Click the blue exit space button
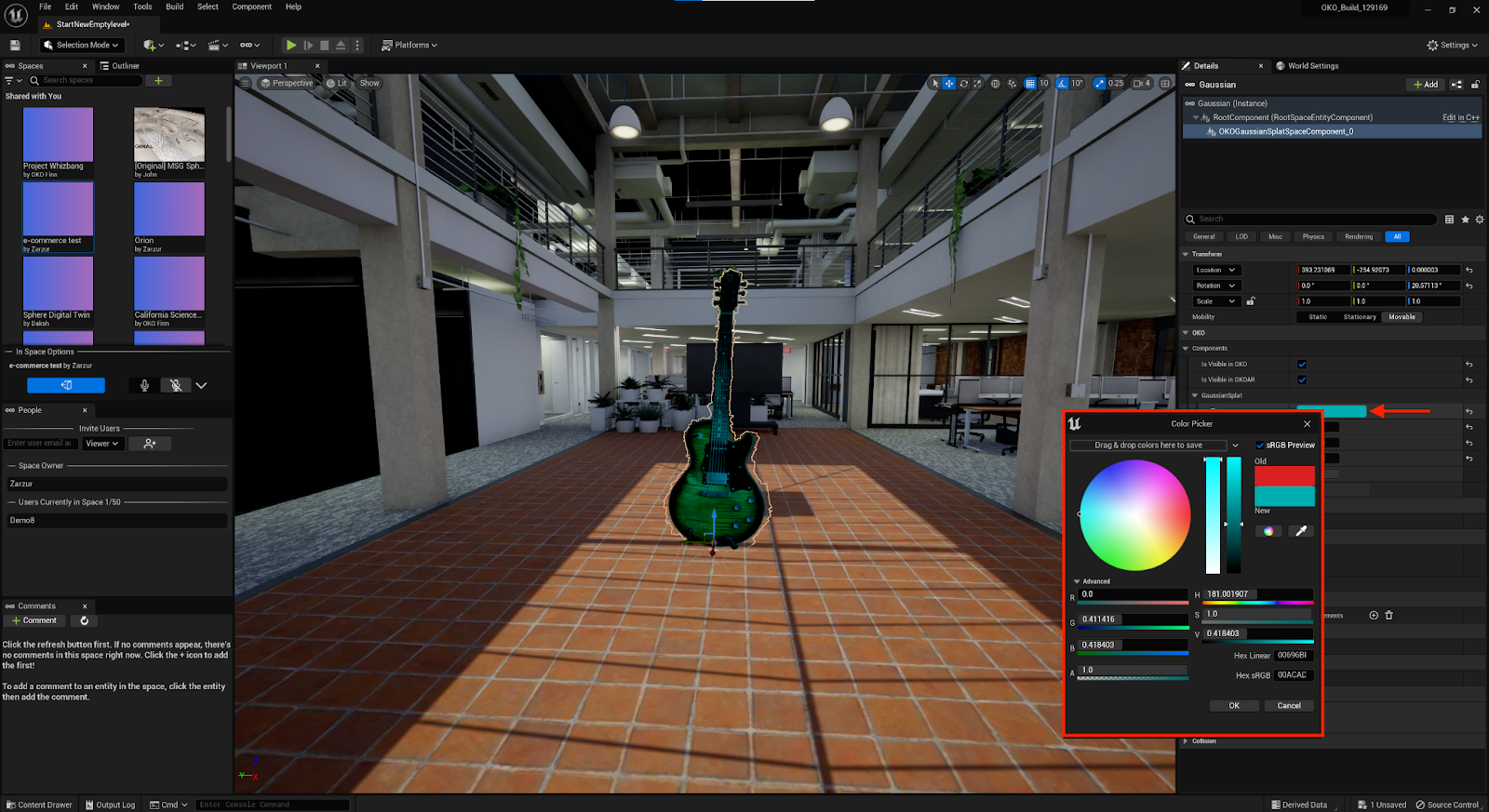This screenshot has width=1489, height=812. [66, 385]
